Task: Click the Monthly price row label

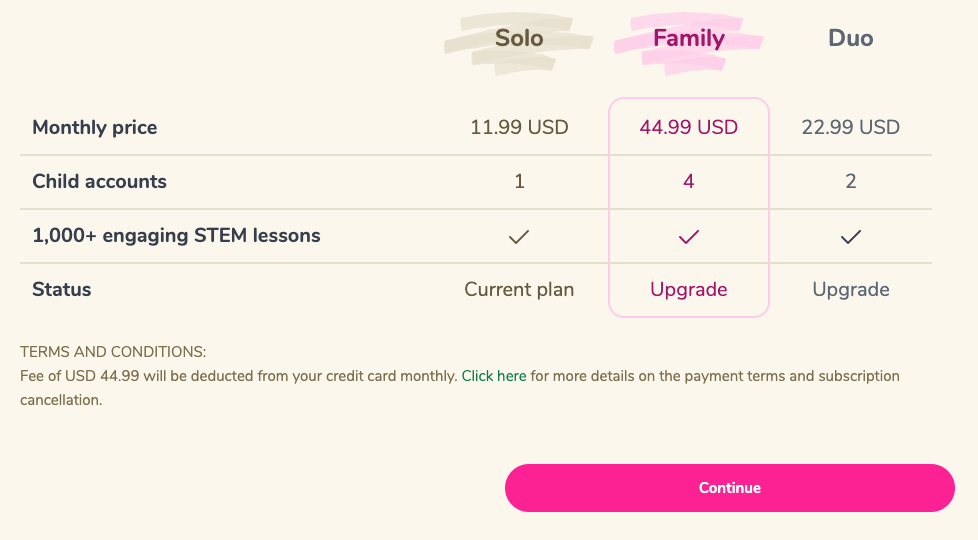Action: pyautogui.click(x=95, y=128)
